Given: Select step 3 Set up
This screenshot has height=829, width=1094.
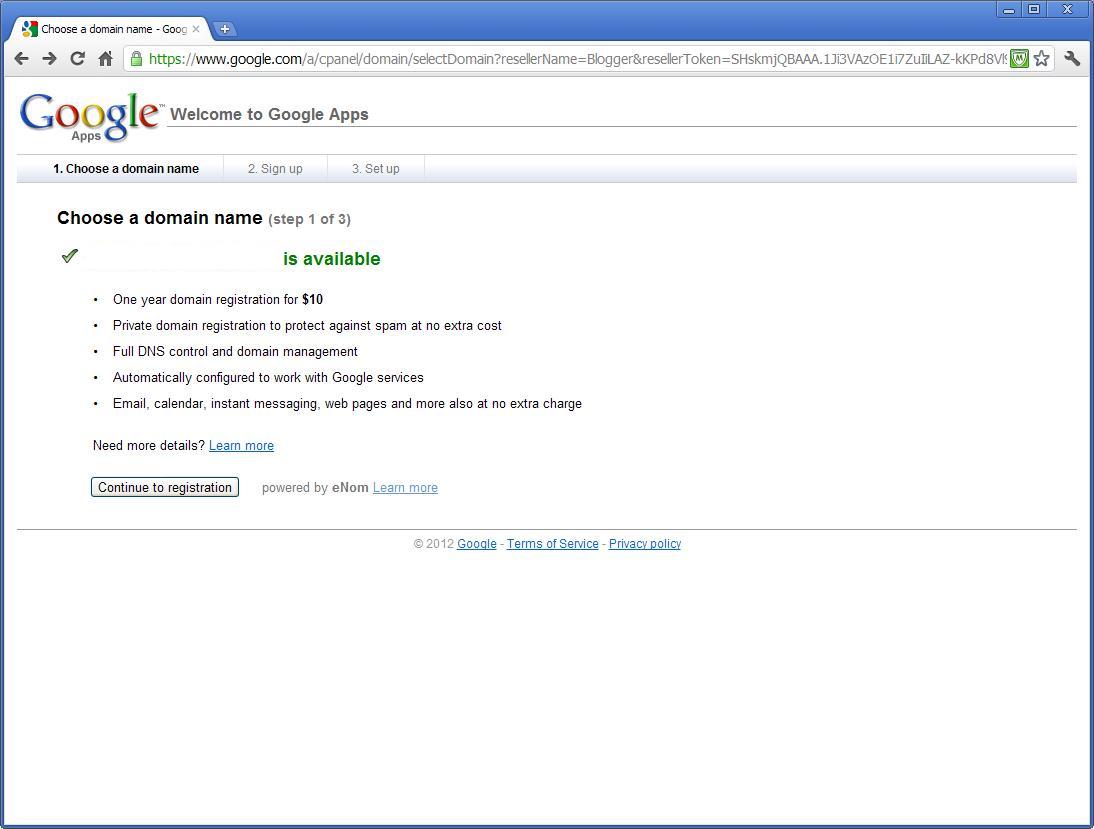Looking at the screenshot, I should point(375,169).
